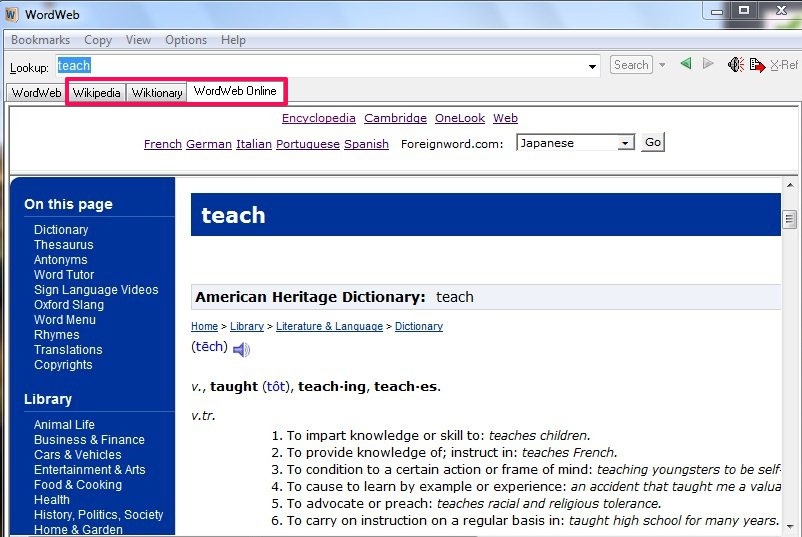Click the page scrollbar up arrow
This screenshot has height=537, width=802.
[x=790, y=185]
